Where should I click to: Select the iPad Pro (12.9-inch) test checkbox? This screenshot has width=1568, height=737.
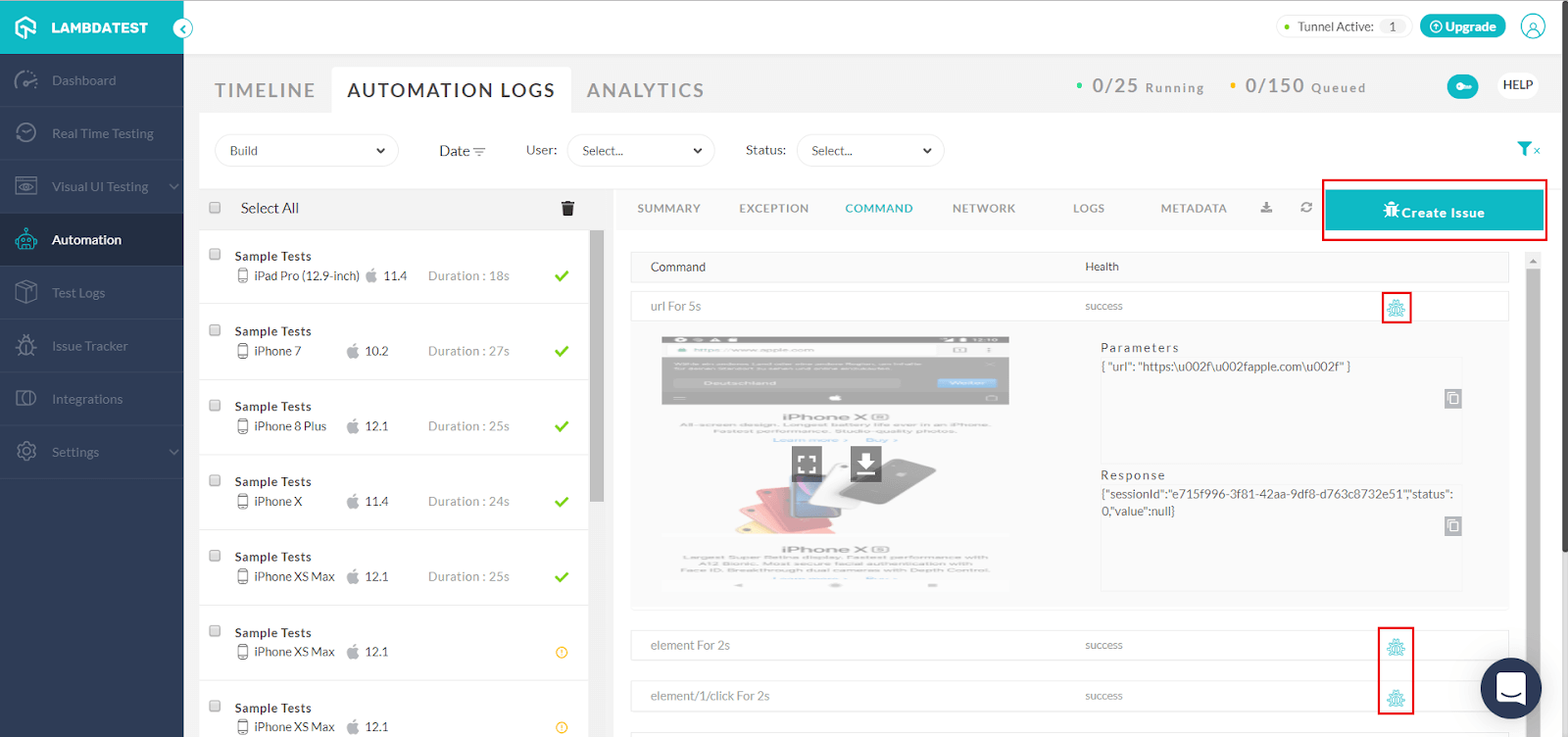[x=215, y=255]
